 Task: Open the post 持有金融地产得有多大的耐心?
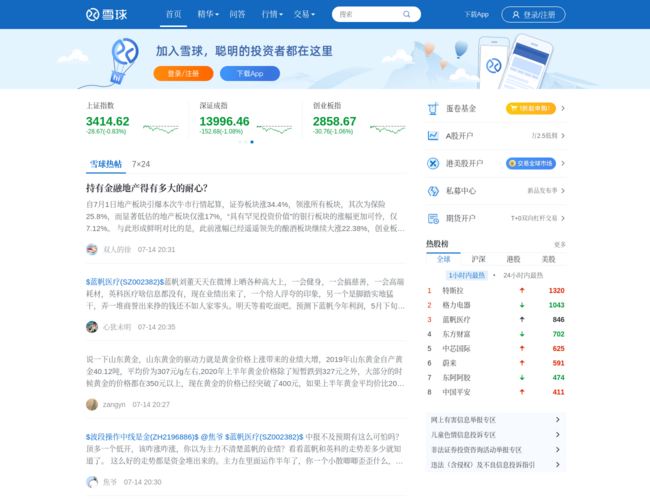tap(147, 188)
